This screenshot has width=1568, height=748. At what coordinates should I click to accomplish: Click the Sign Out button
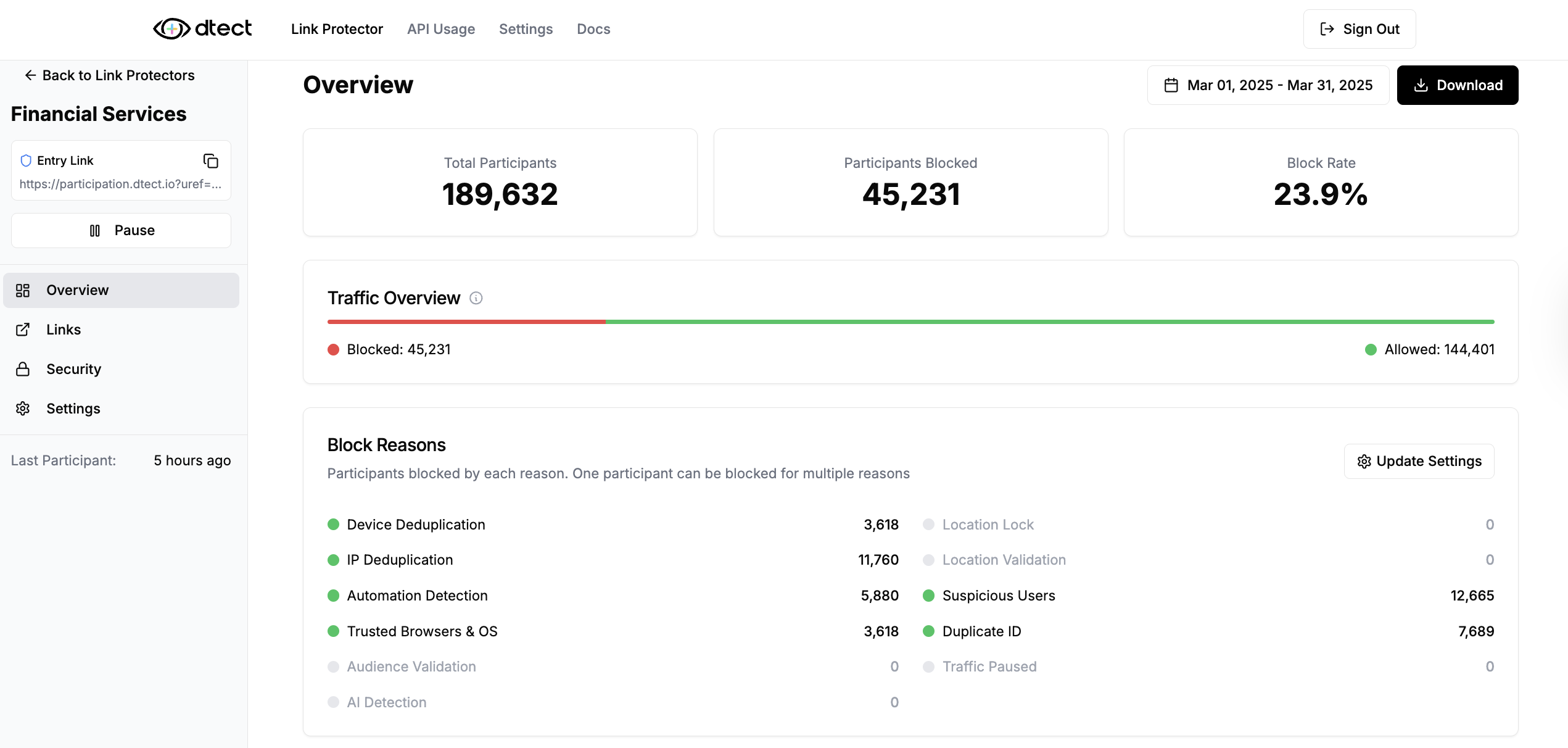[1359, 28]
